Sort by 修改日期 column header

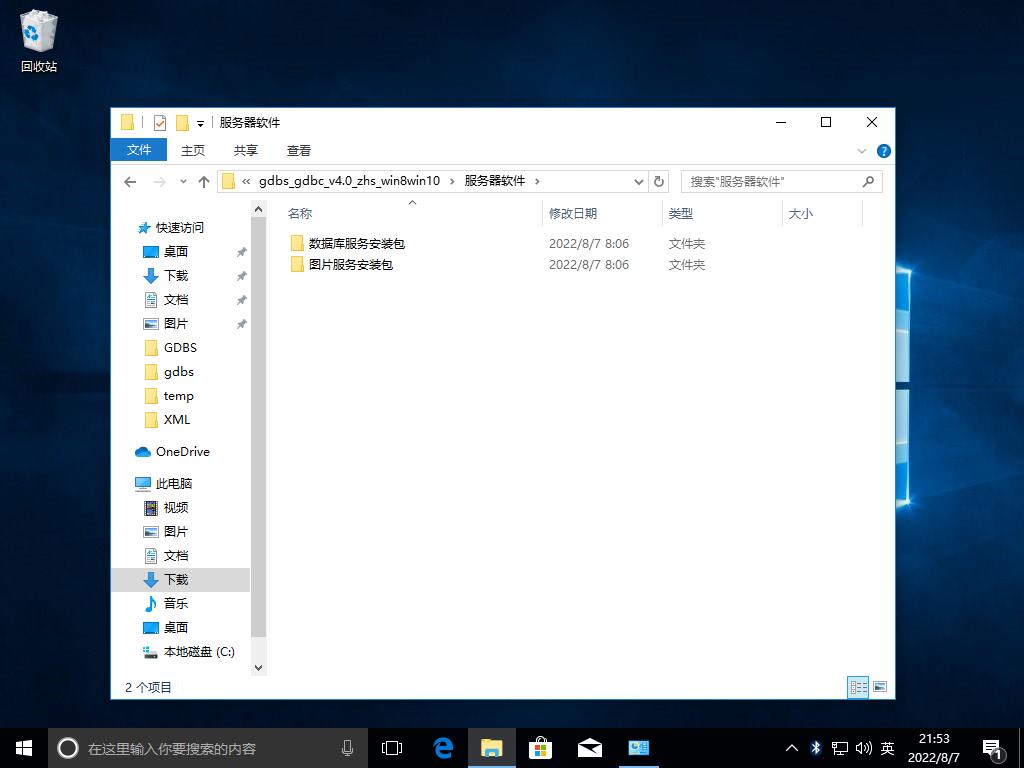pyautogui.click(x=573, y=213)
